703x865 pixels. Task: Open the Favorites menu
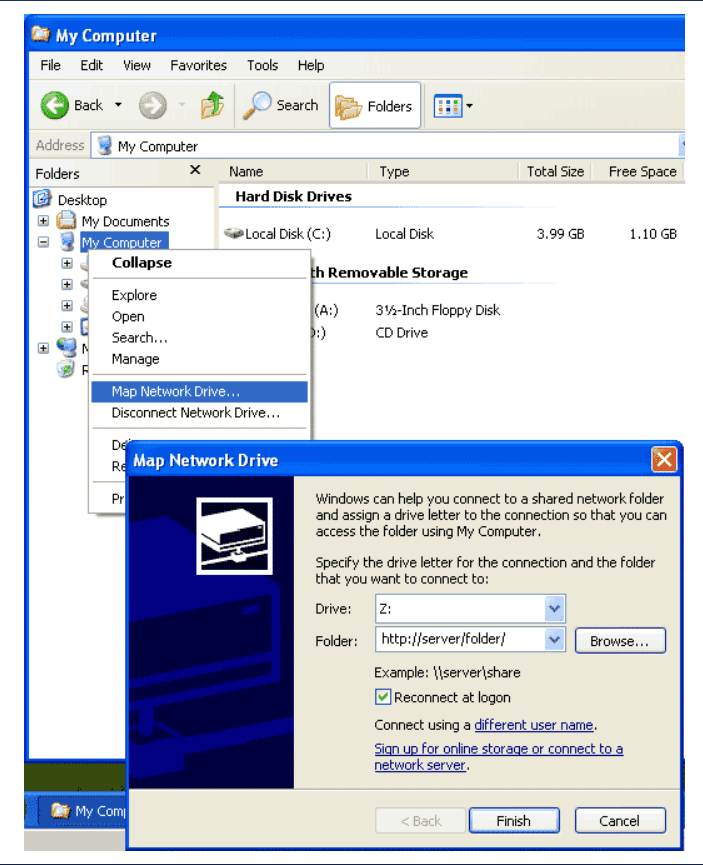coord(198,65)
